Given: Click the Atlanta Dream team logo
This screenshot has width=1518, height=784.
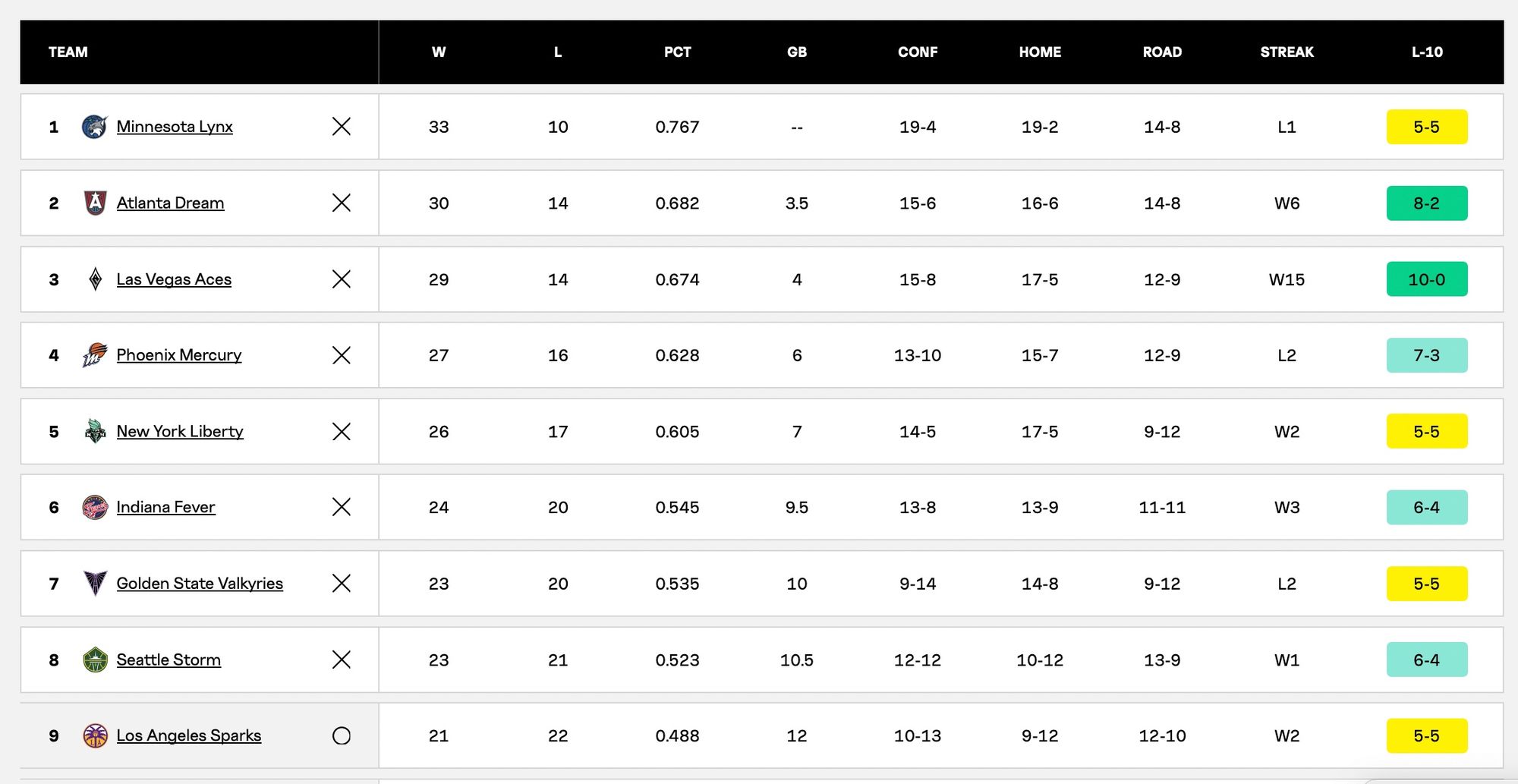Looking at the screenshot, I should (95, 203).
